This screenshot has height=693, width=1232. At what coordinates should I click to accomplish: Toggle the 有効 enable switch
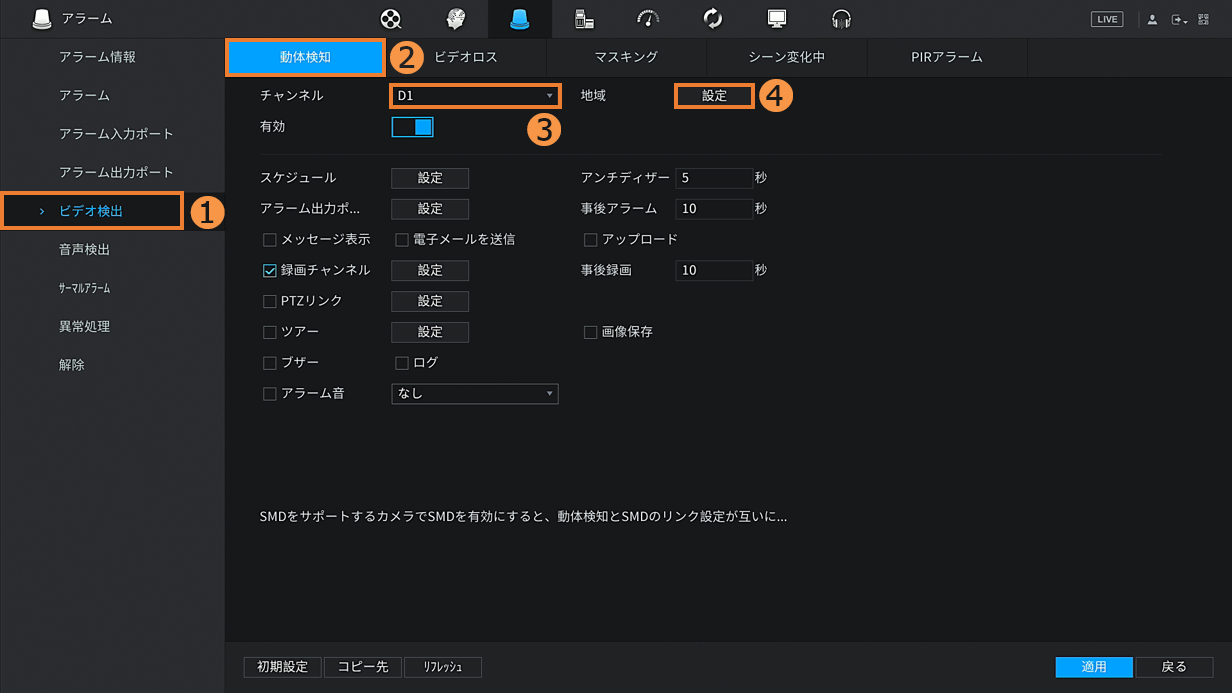click(412, 127)
